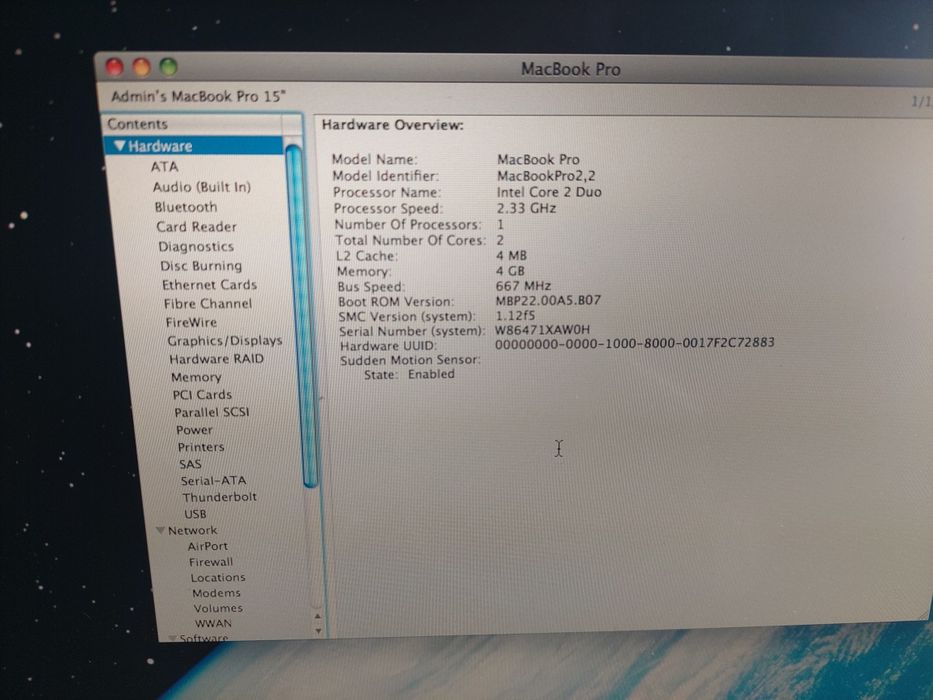Image resolution: width=933 pixels, height=700 pixels.
Task: Select Modems under Network
Action: (x=217, y=593)
